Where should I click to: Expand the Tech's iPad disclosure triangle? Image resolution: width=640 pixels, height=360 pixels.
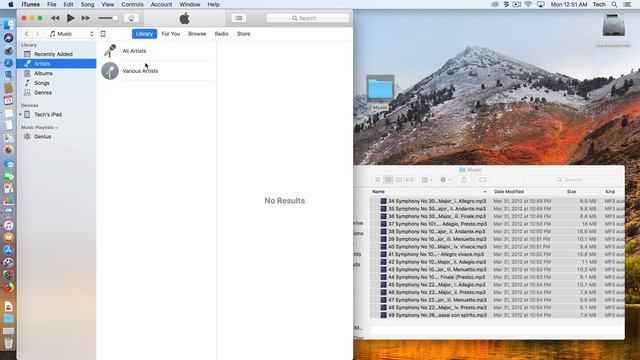20,115
